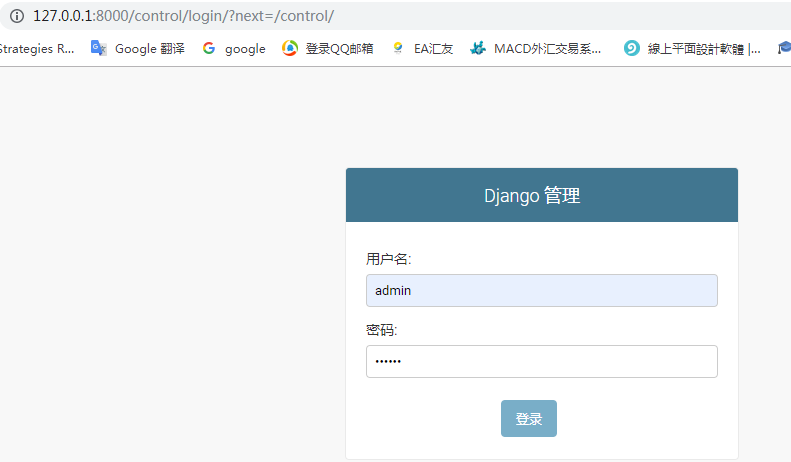Focus the 密码 password field
The image size is (791, 462).
(542, 362)
